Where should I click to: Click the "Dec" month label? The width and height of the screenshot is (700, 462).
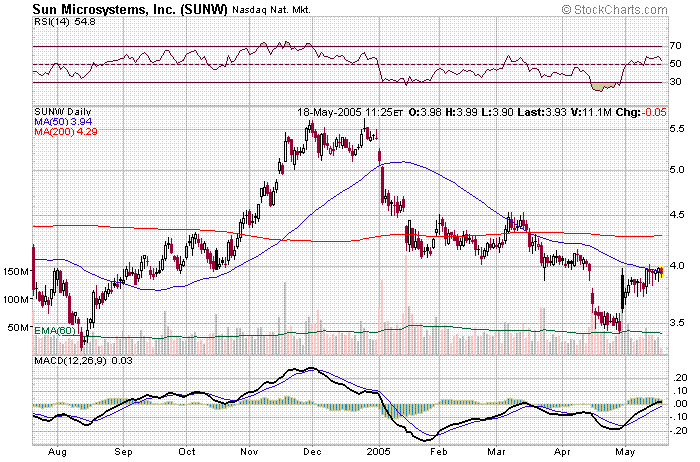(312, 452)
